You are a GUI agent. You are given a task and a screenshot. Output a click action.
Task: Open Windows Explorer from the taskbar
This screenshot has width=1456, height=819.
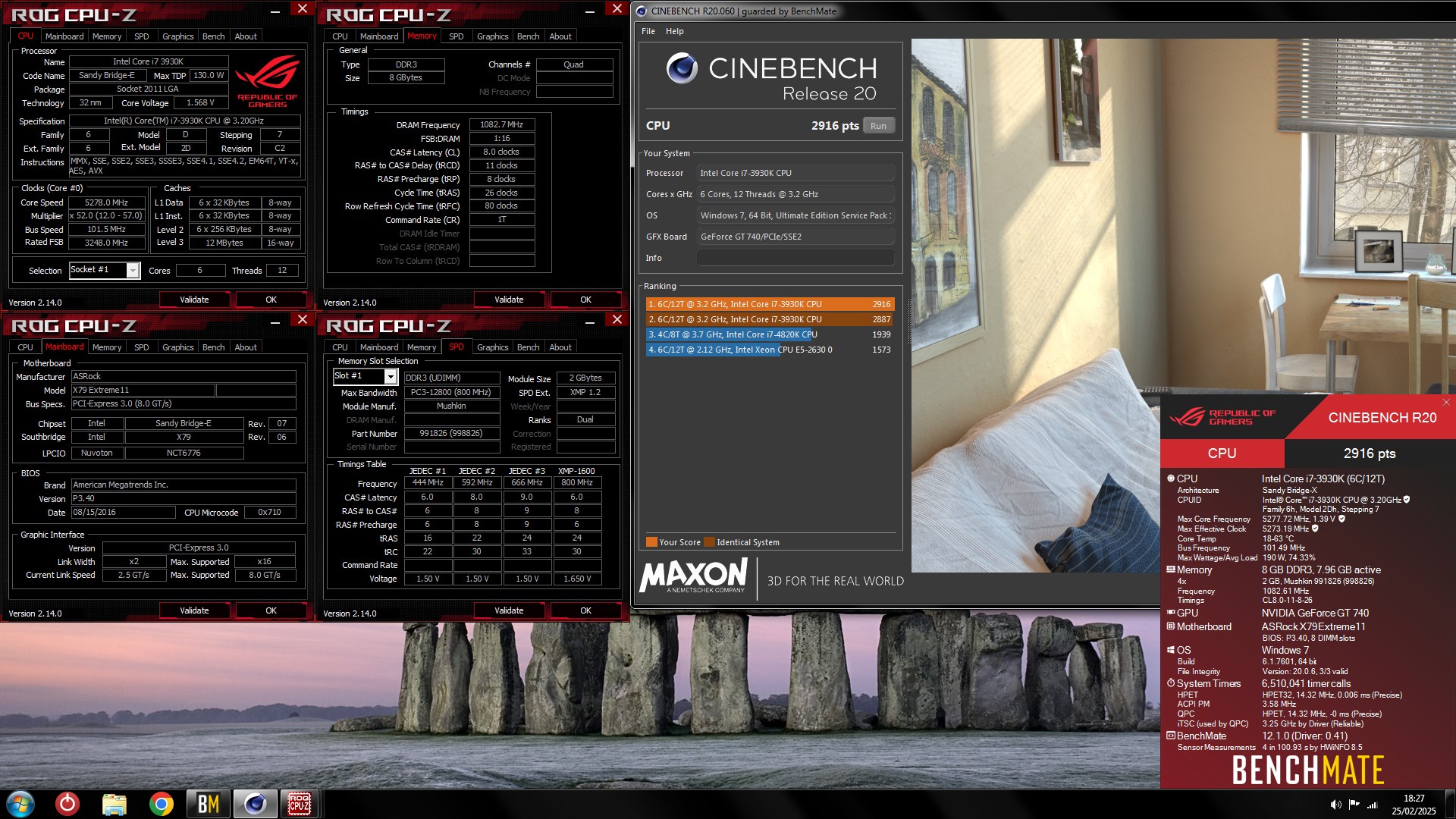point(115,804)
